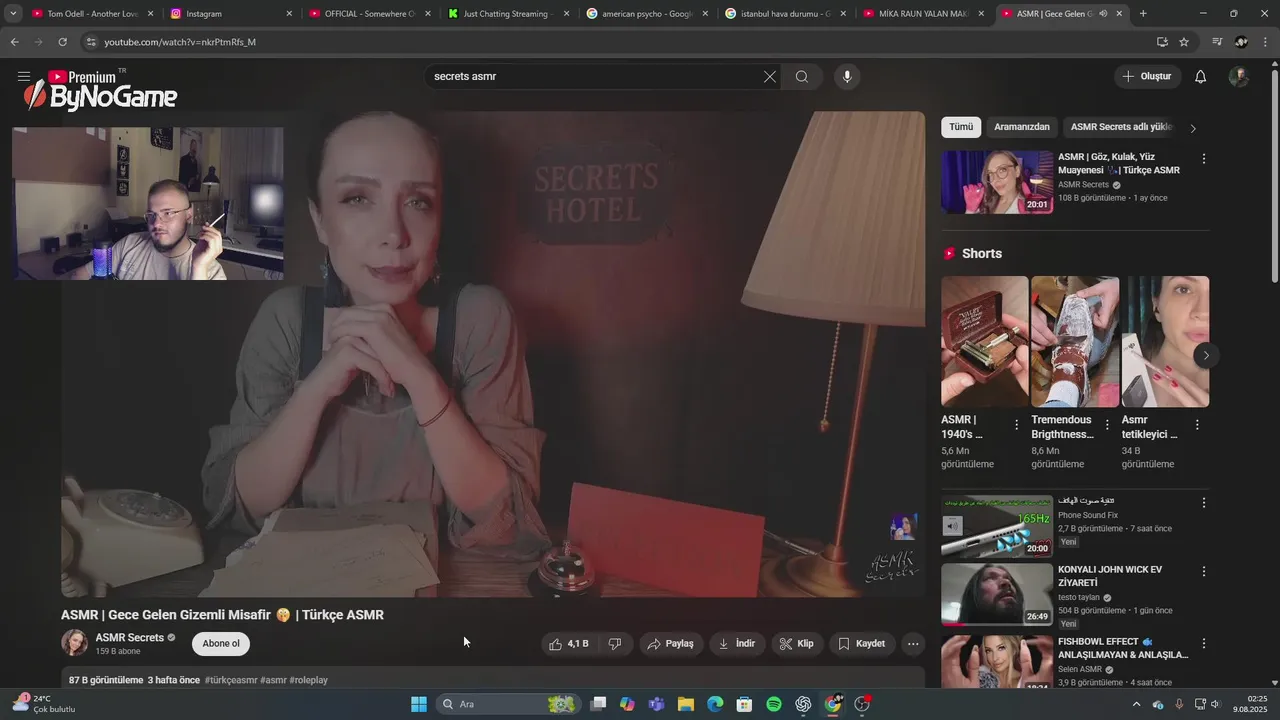Click the ASMR video player

493,355
